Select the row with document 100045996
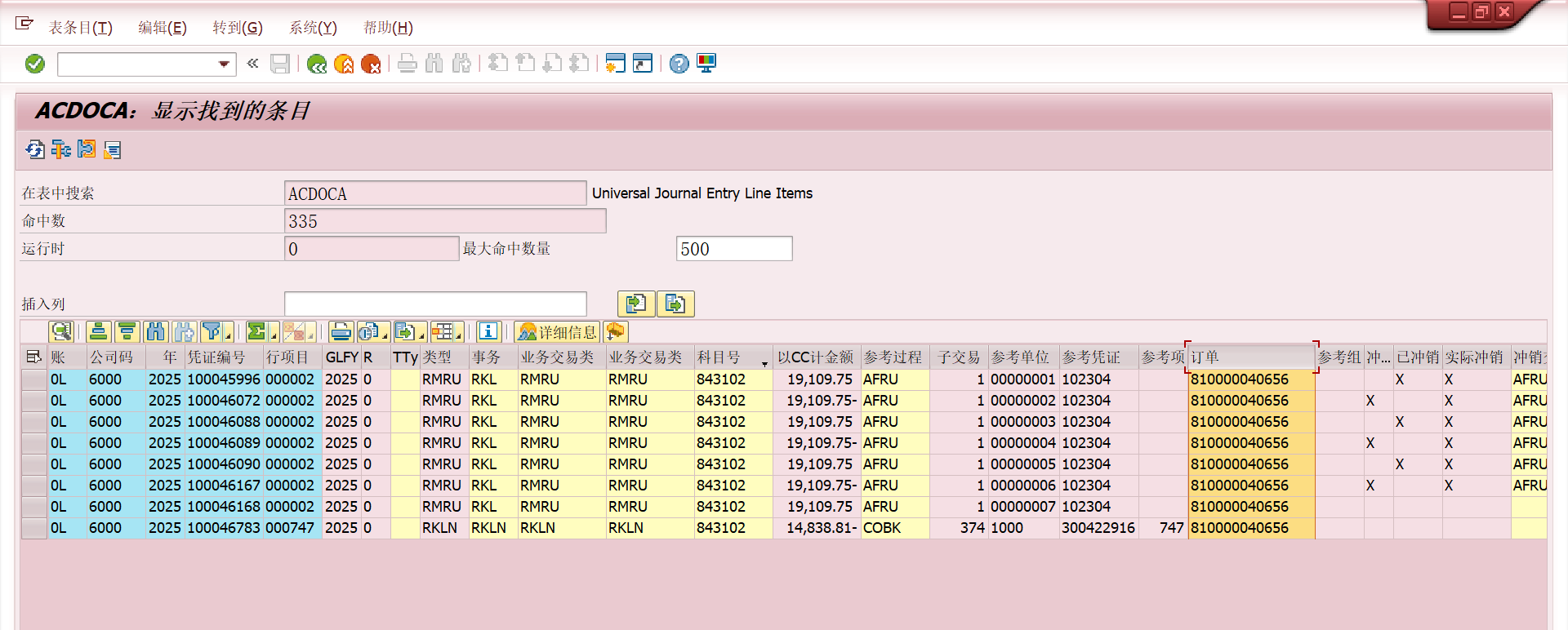The image size is (1568, 630). click(x=33, y=379)
